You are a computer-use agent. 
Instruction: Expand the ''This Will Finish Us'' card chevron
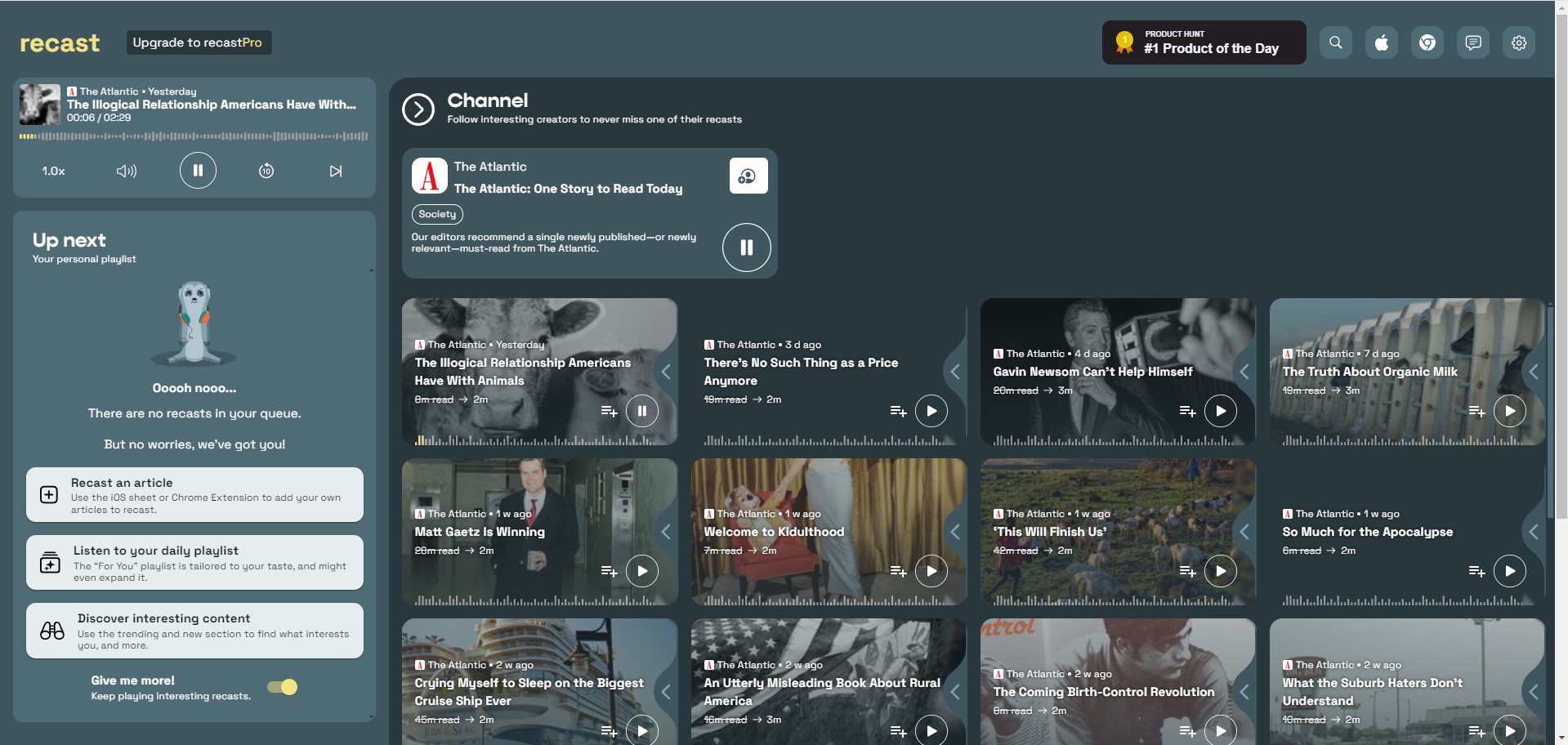[1245, 532]
